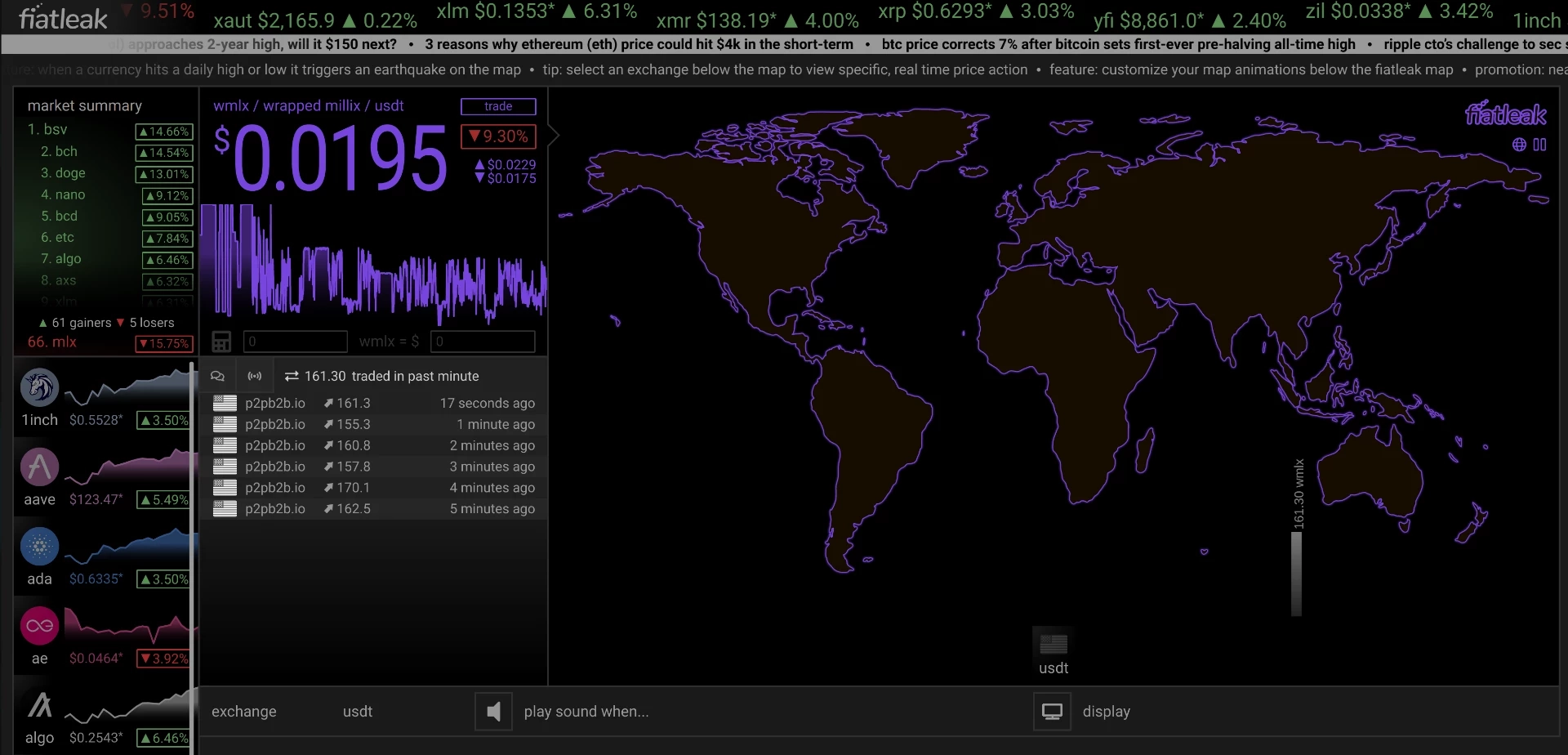Click the wmlx price sparkline chart
Image resolution: width=1568 pixels, height=755 pixels.
[x=374, y=263]
